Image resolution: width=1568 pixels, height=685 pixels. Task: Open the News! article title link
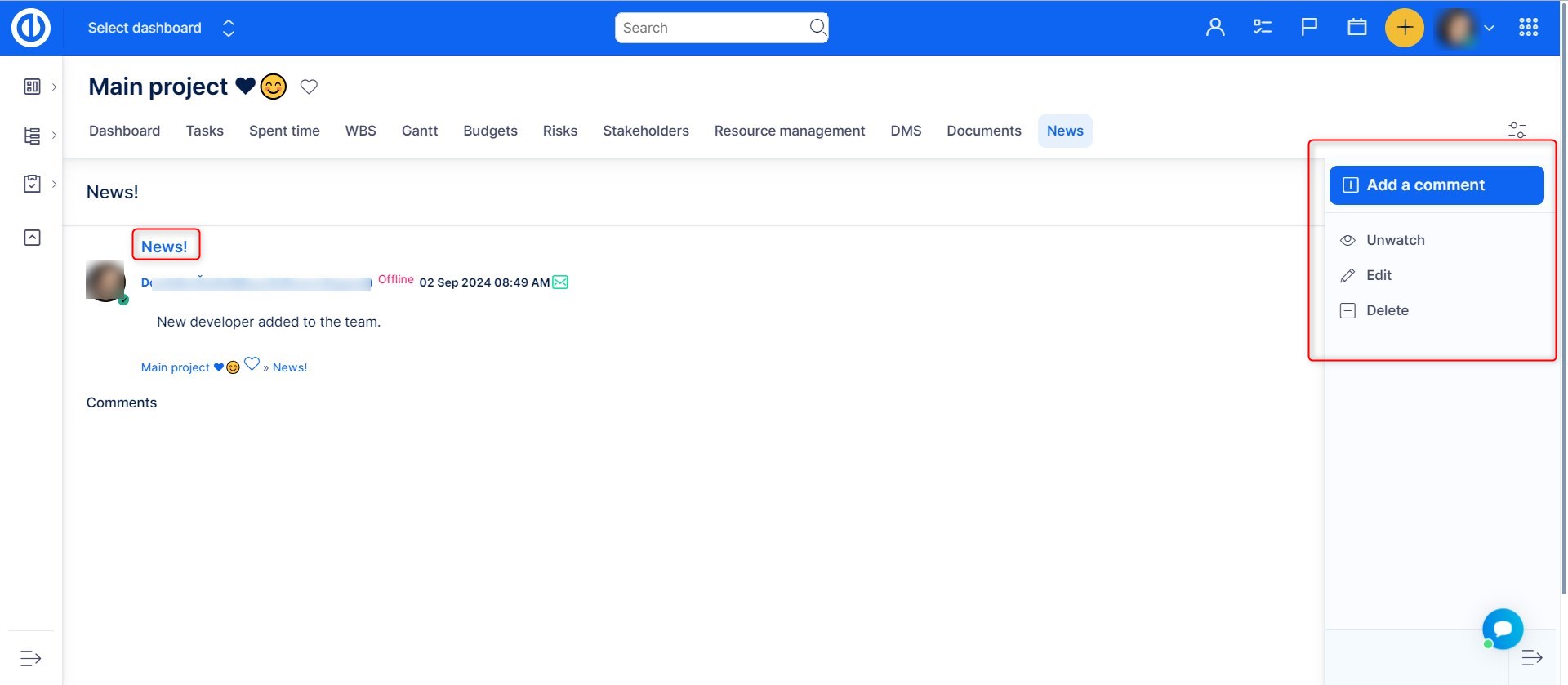tap(164, 247)
